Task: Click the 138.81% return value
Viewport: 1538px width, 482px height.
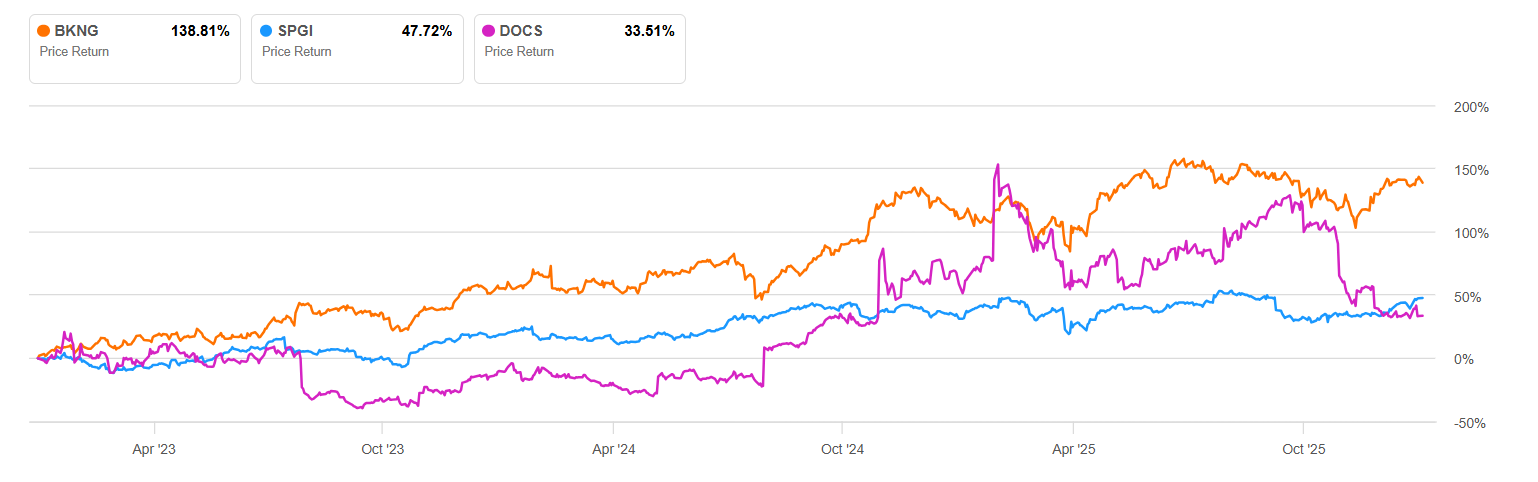Action: coord(201,32)
